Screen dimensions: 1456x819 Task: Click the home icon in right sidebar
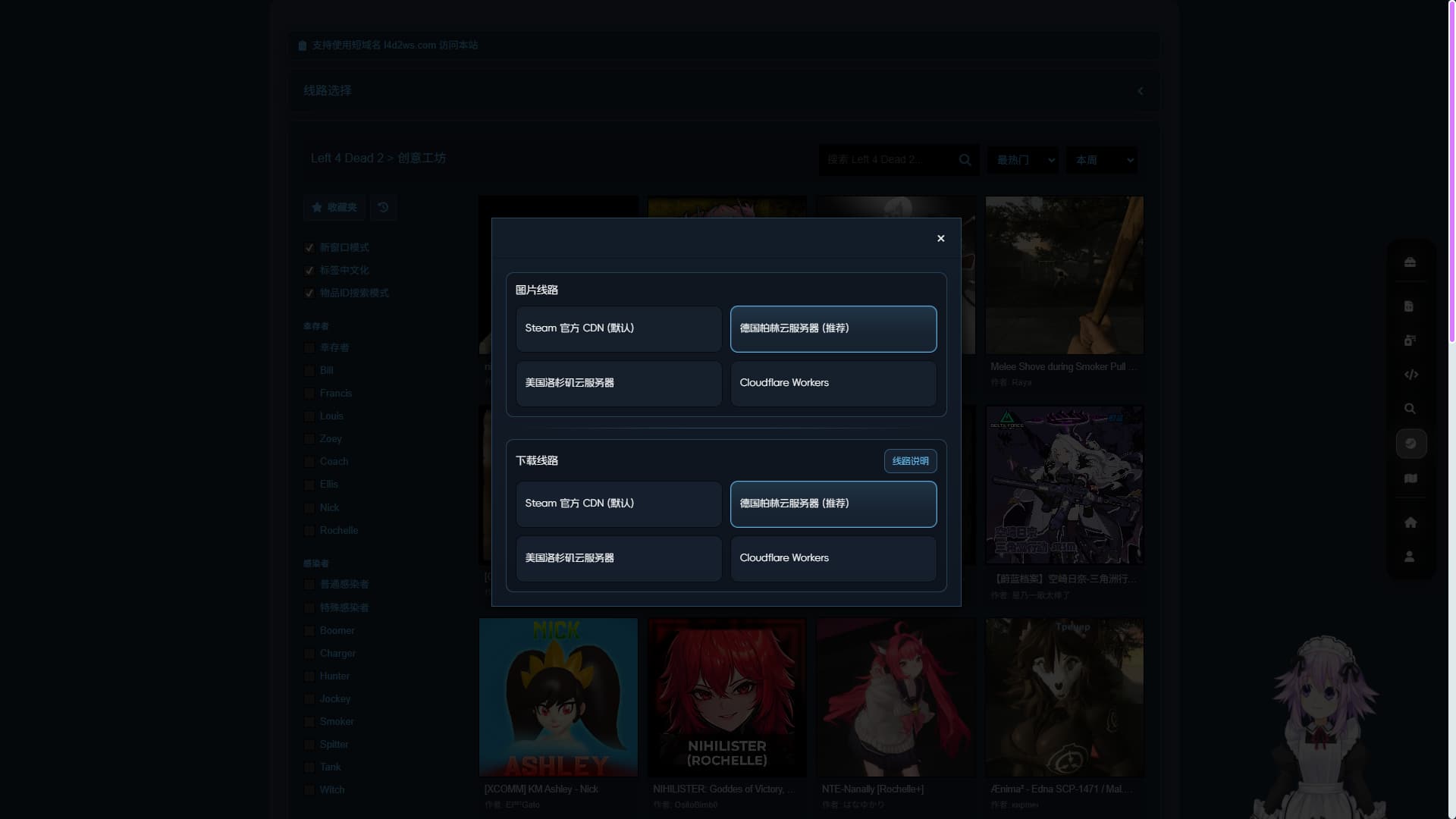[1410, 522]
